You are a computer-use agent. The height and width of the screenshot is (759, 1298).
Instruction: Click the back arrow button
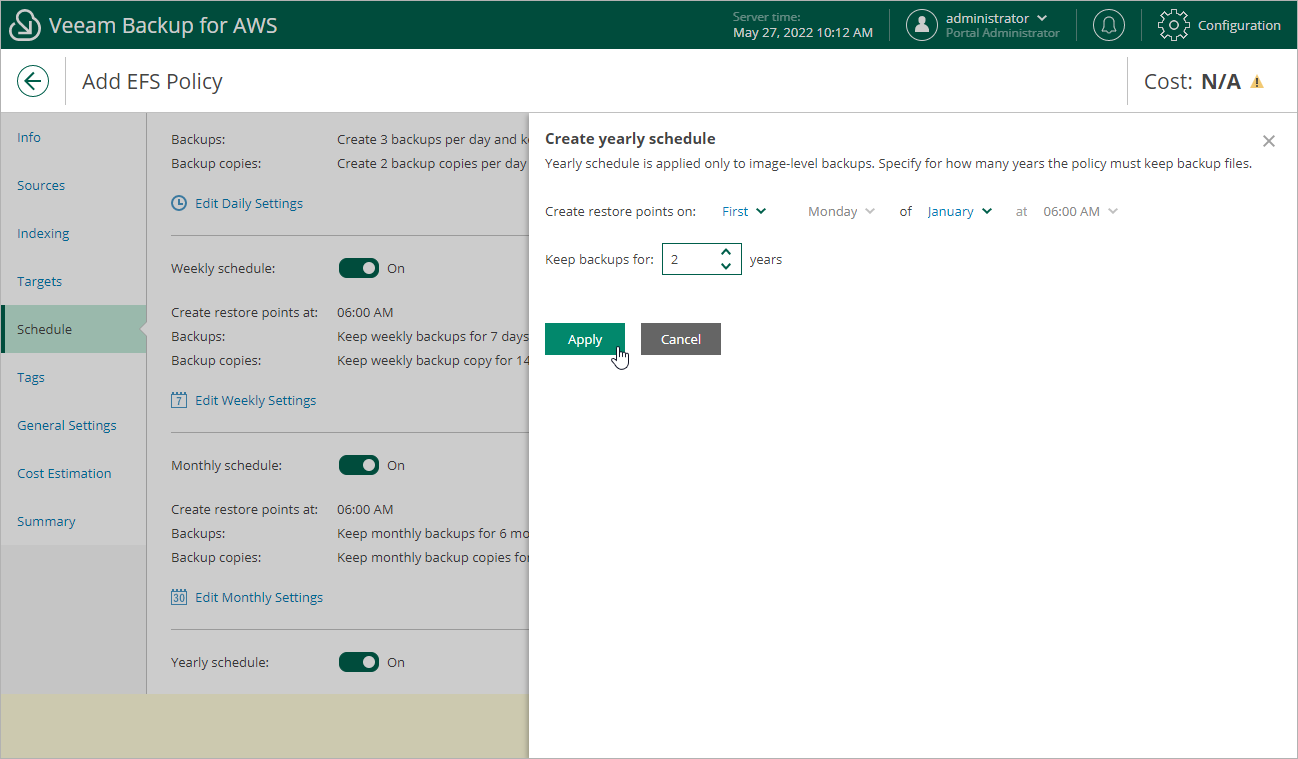point(33,80)
